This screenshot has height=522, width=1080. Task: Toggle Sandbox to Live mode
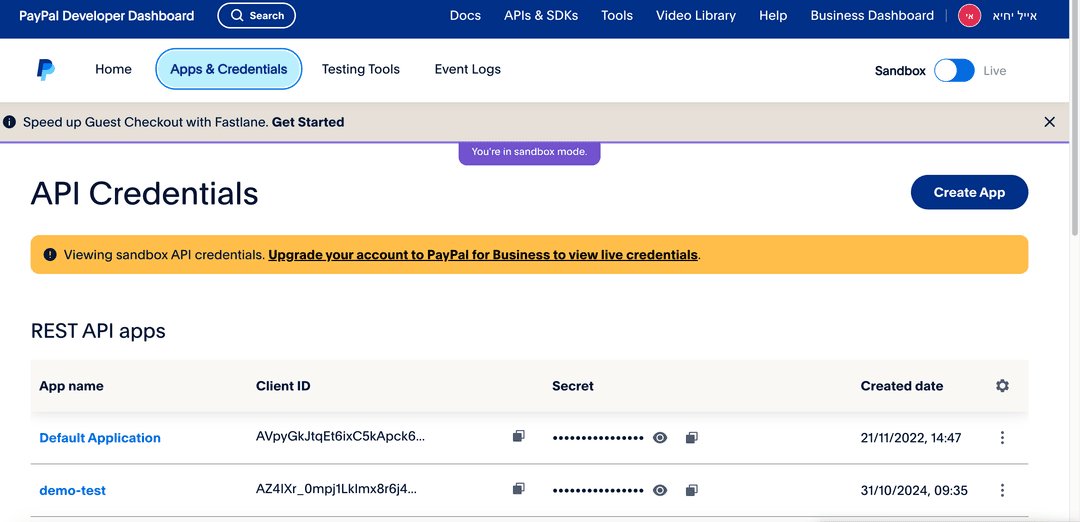click(954, 70)
